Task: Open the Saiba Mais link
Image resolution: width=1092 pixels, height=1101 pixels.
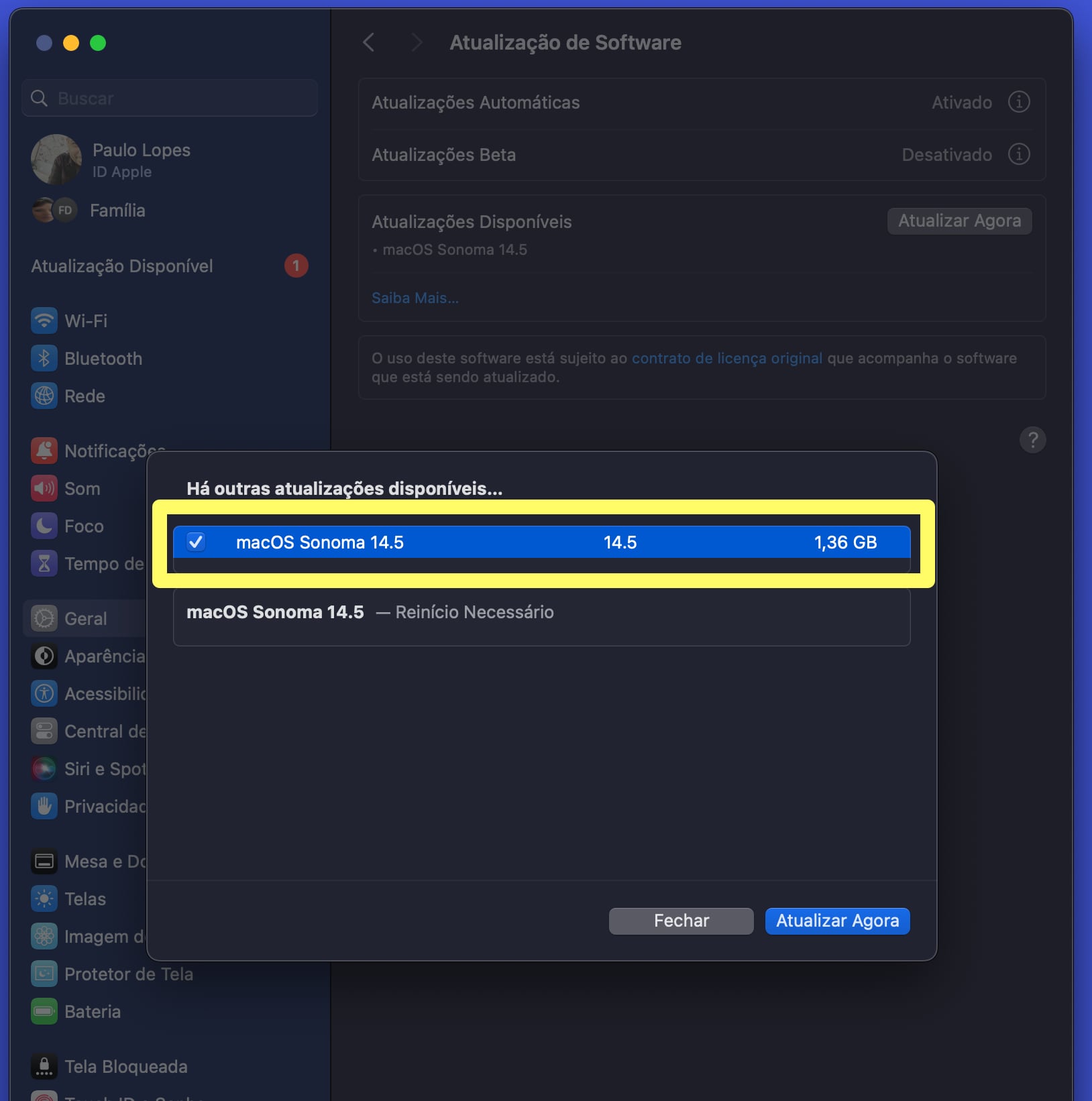Action: coord(415,298)
